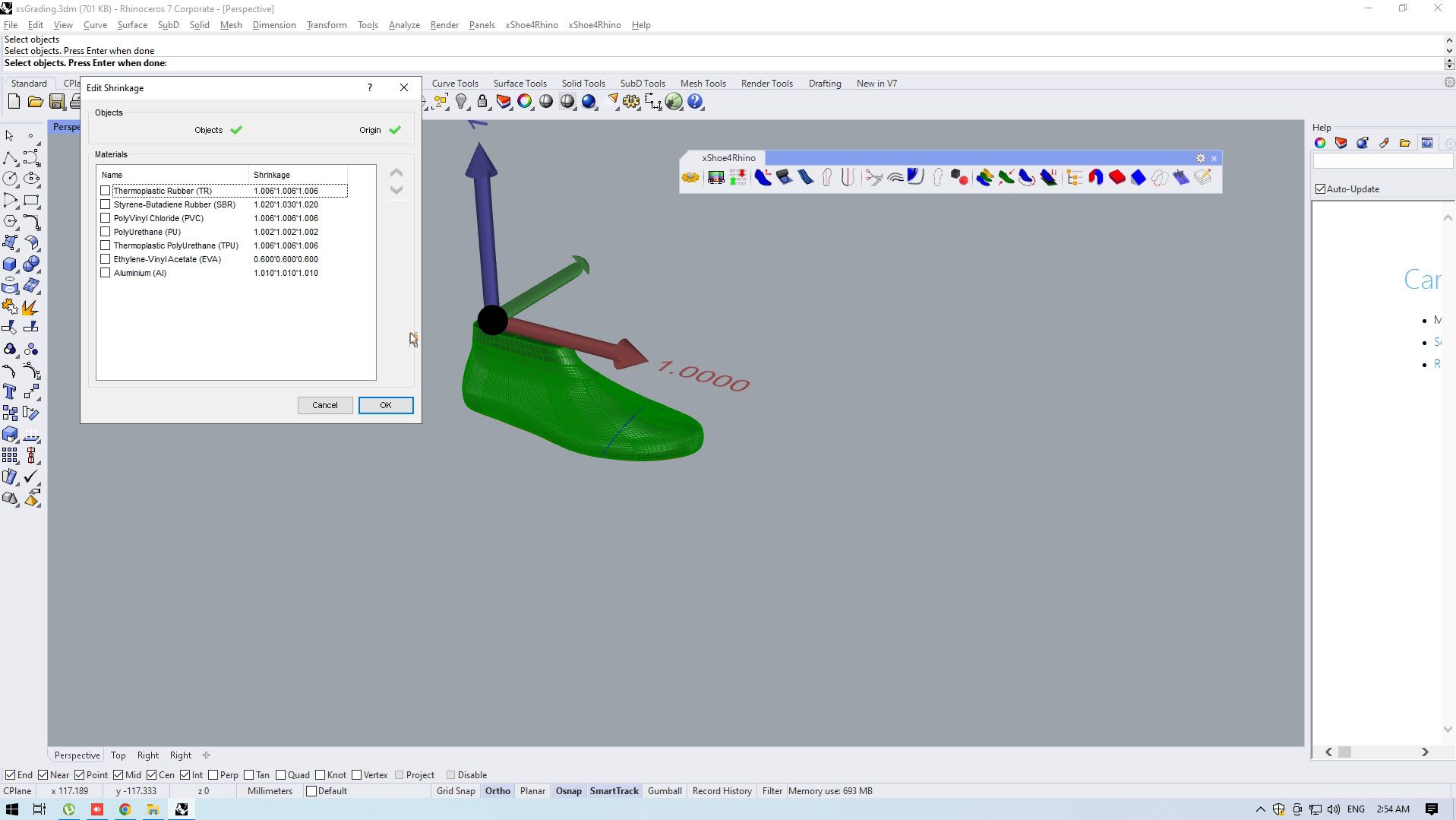
Task: Move material down with the down chevron
Action: [x=396, y=190]
